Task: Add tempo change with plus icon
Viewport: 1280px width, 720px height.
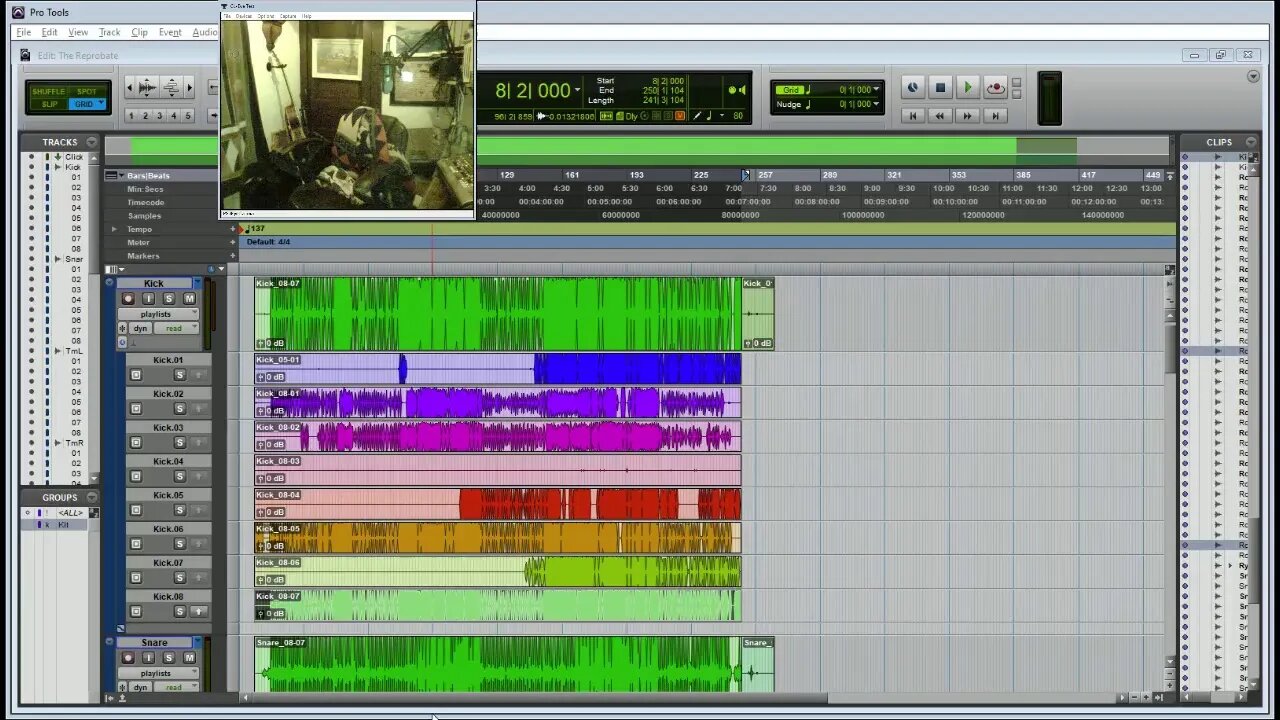Action: point(232,229)
